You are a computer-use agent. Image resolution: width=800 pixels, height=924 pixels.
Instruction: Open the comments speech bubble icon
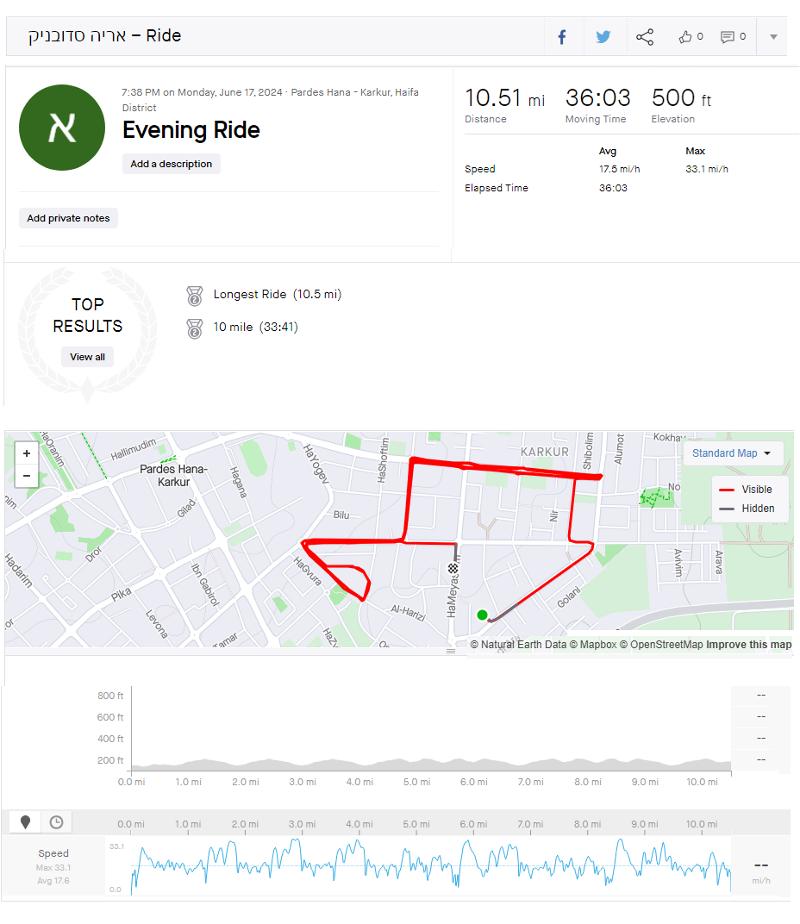[x=733, y=37]
